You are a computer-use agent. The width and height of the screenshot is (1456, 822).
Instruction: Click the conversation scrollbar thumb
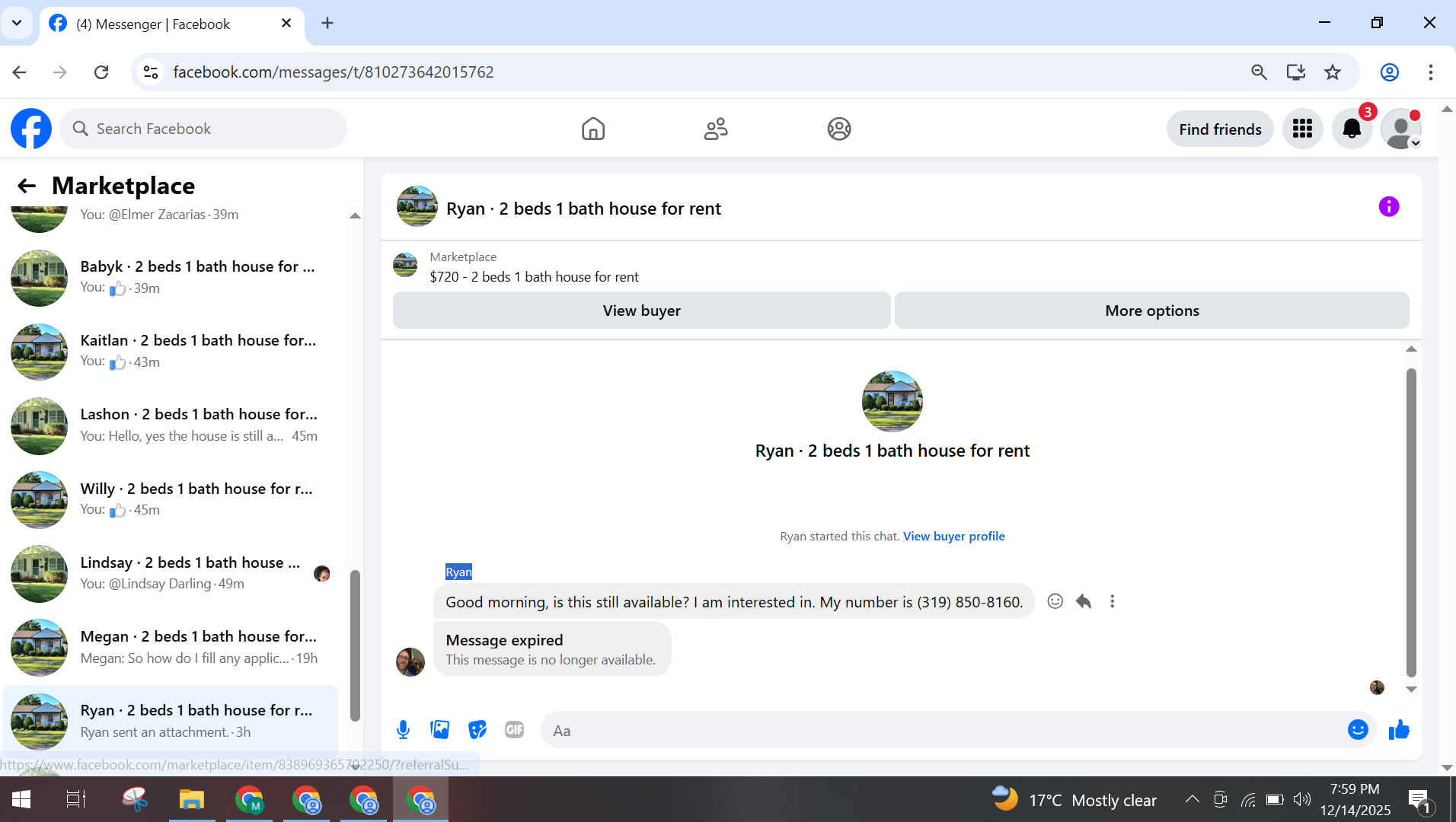[x=1410, y=523]
